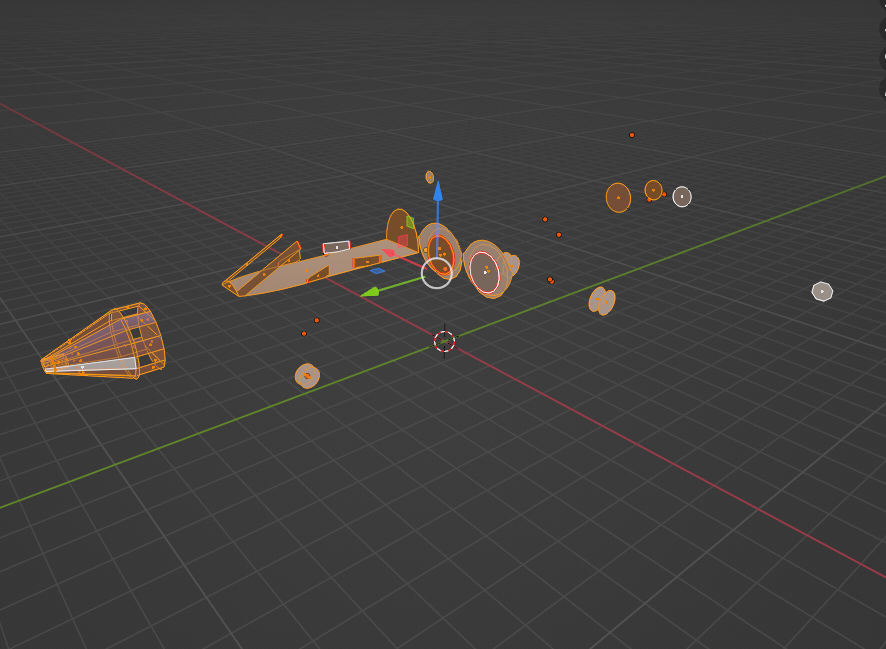The height and width of the screenshot is (649, 886).
Task: Click the small green plane gizmo square
Action: pos(410,223)
